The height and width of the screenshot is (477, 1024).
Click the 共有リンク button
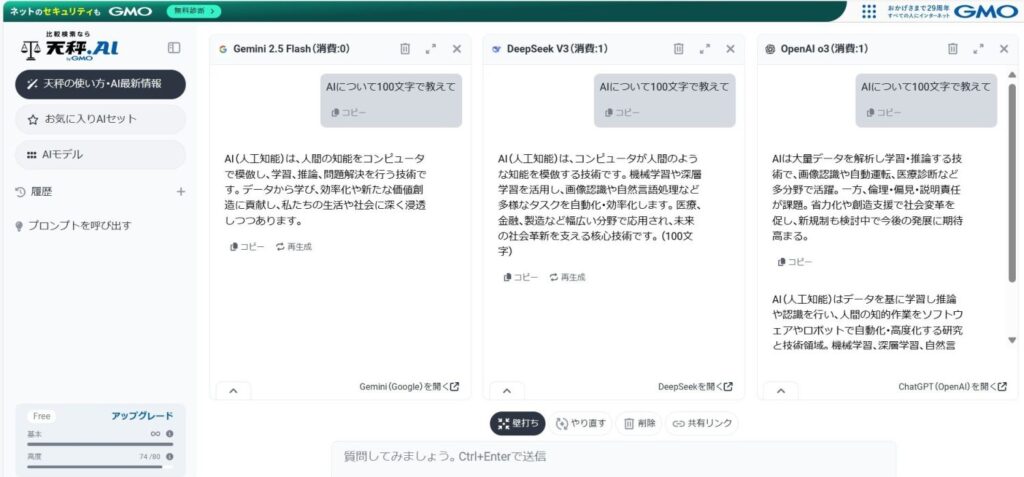tap(702, 423)
